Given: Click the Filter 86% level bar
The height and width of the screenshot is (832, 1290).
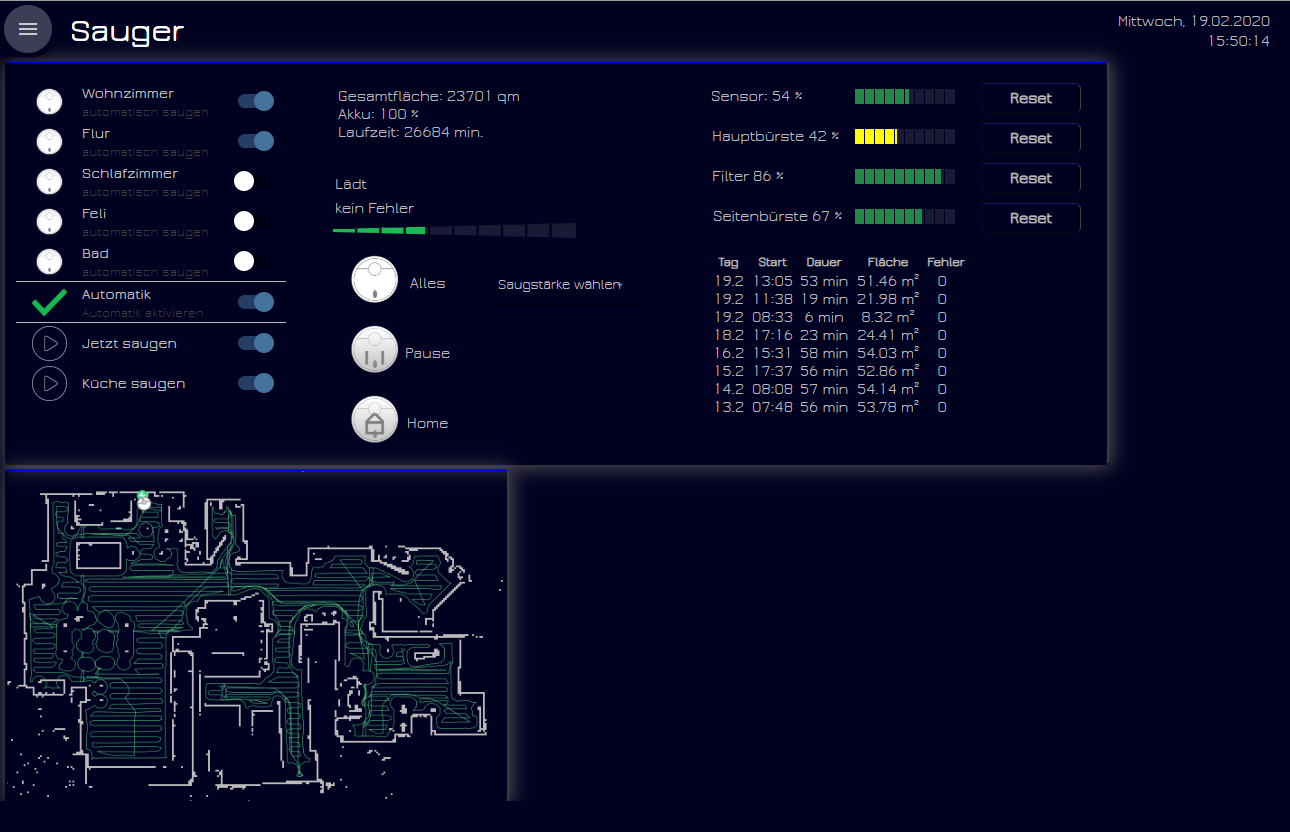Looking at the screenshot, I should (905, 177).
